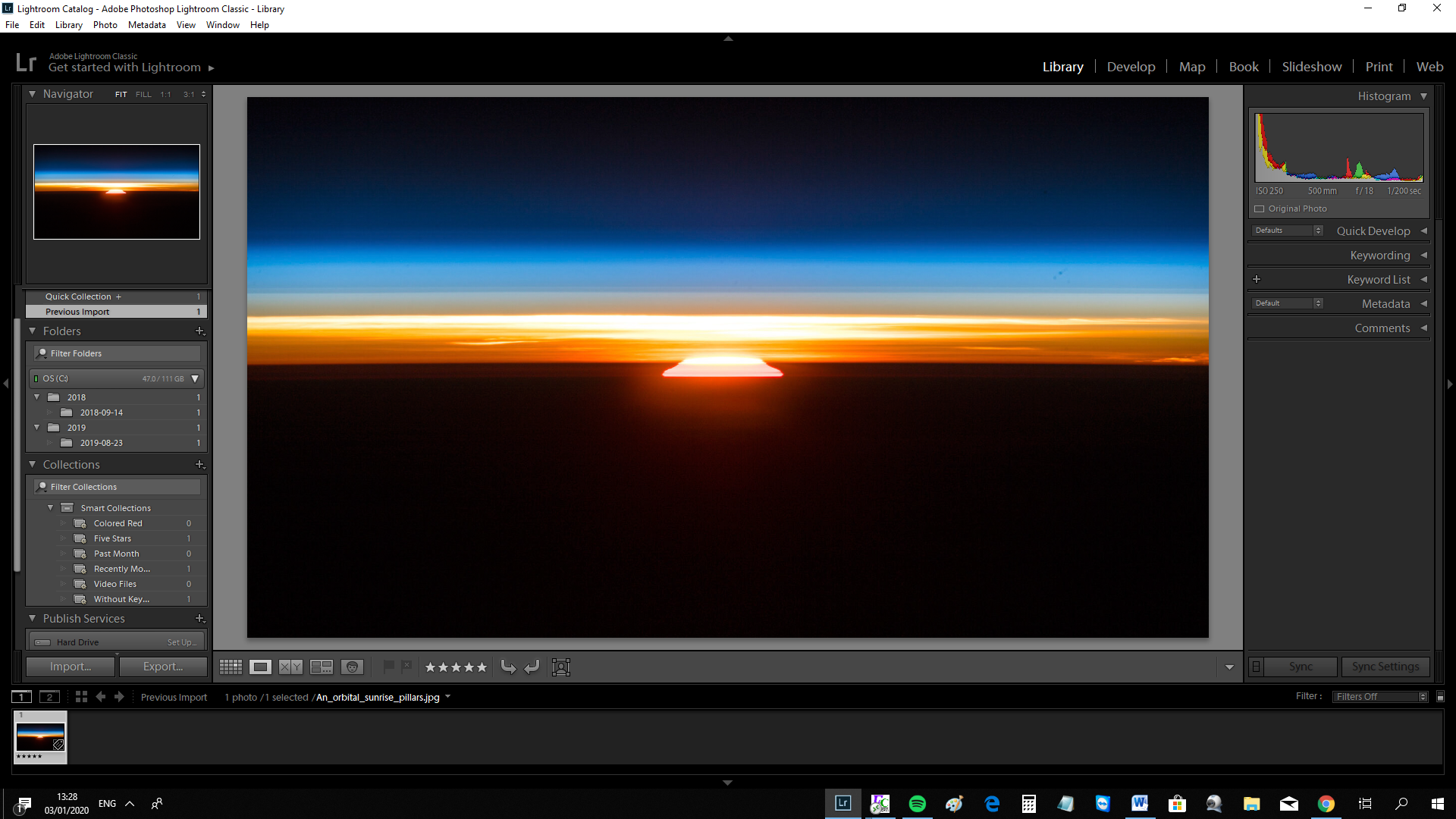Flag the photo as a pick
This screenshot has width=1456, height=819.
click(x=391, y=667)
